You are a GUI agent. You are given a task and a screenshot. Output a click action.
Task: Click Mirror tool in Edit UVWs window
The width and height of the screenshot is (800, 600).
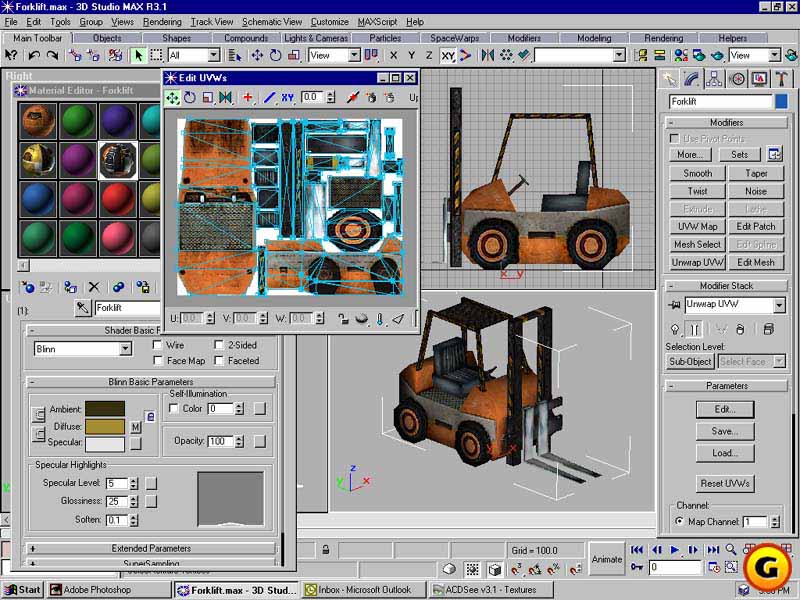[x=225, y=97]
